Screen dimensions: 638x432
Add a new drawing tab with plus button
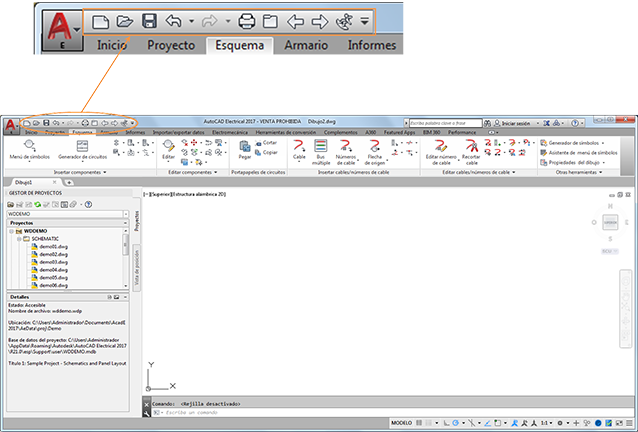69,183
